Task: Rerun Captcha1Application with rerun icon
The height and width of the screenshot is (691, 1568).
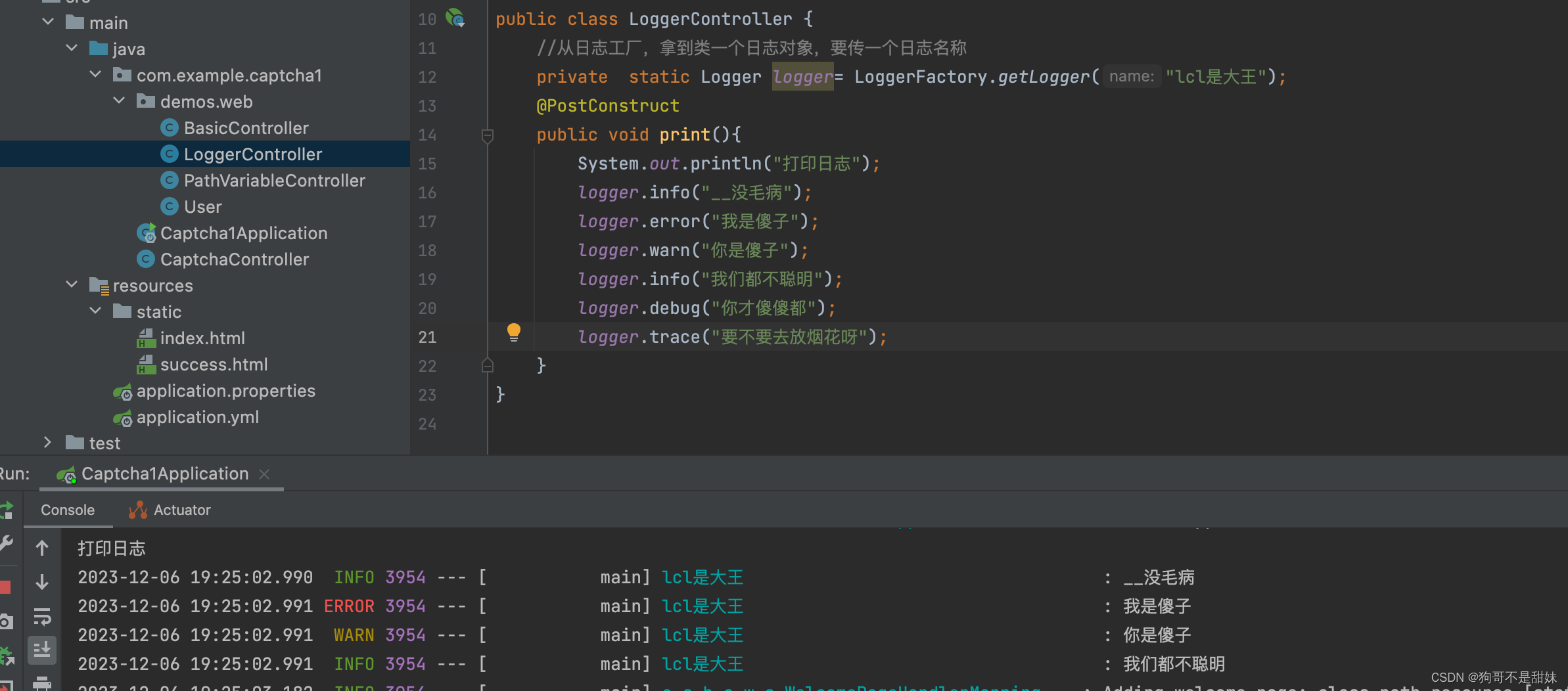Action: tap(7, 510)
